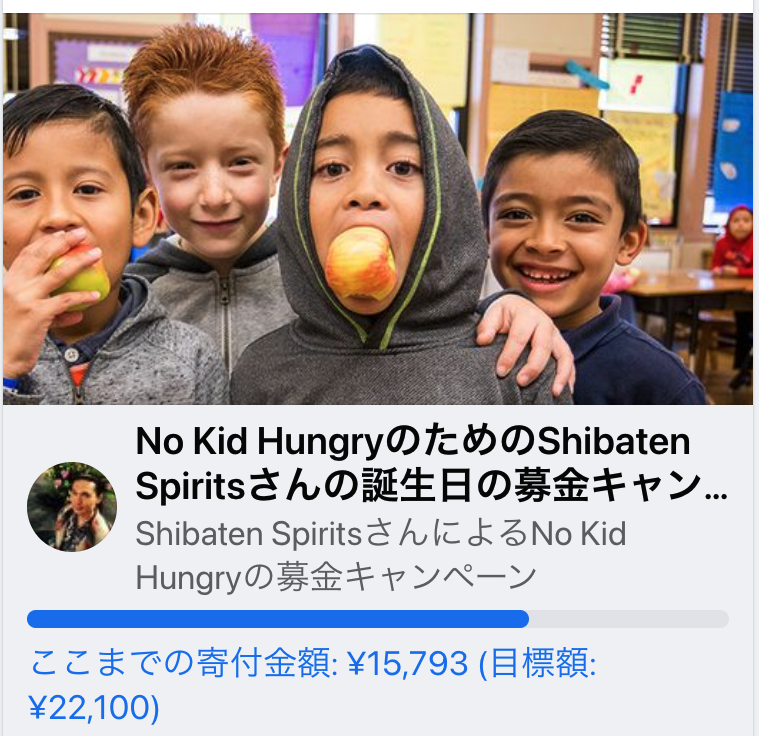Click the truncated ellipsis ending the title
Image resolution: width=759 pixels, height=736 pixels.
(716, 496)
